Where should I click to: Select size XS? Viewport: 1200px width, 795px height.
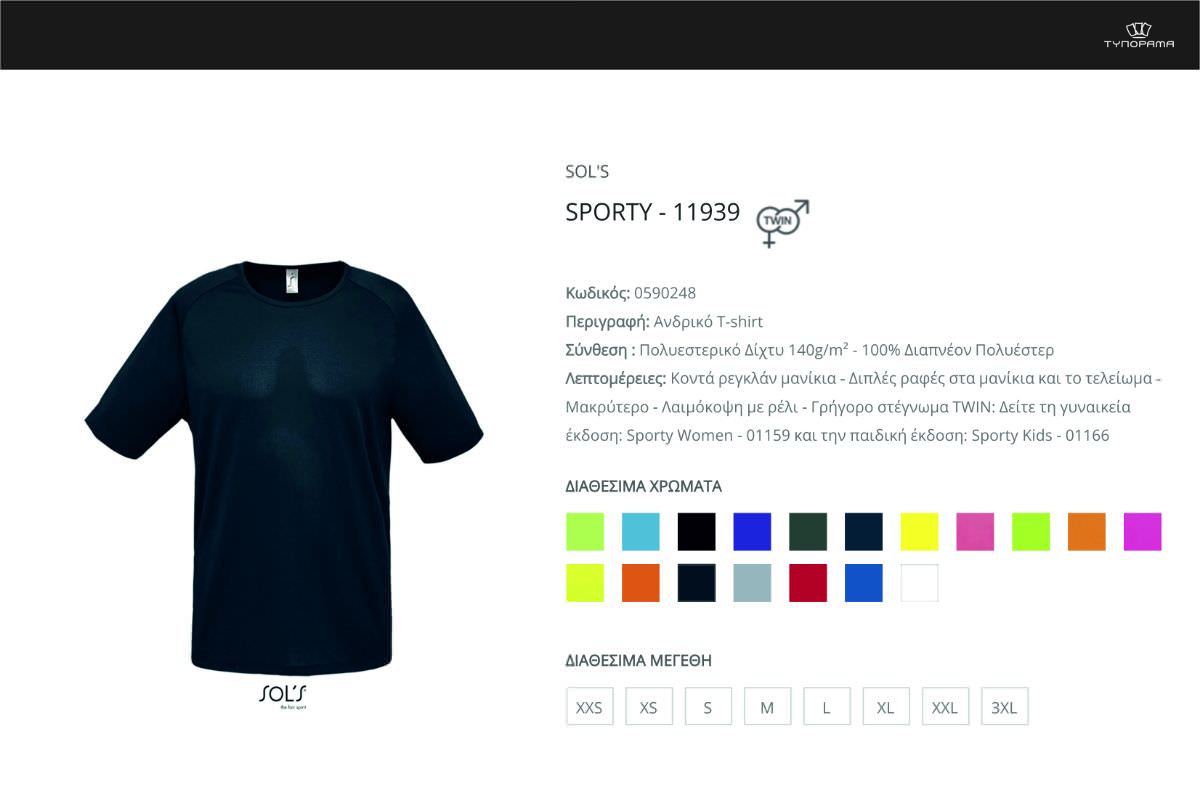(649, 707)
